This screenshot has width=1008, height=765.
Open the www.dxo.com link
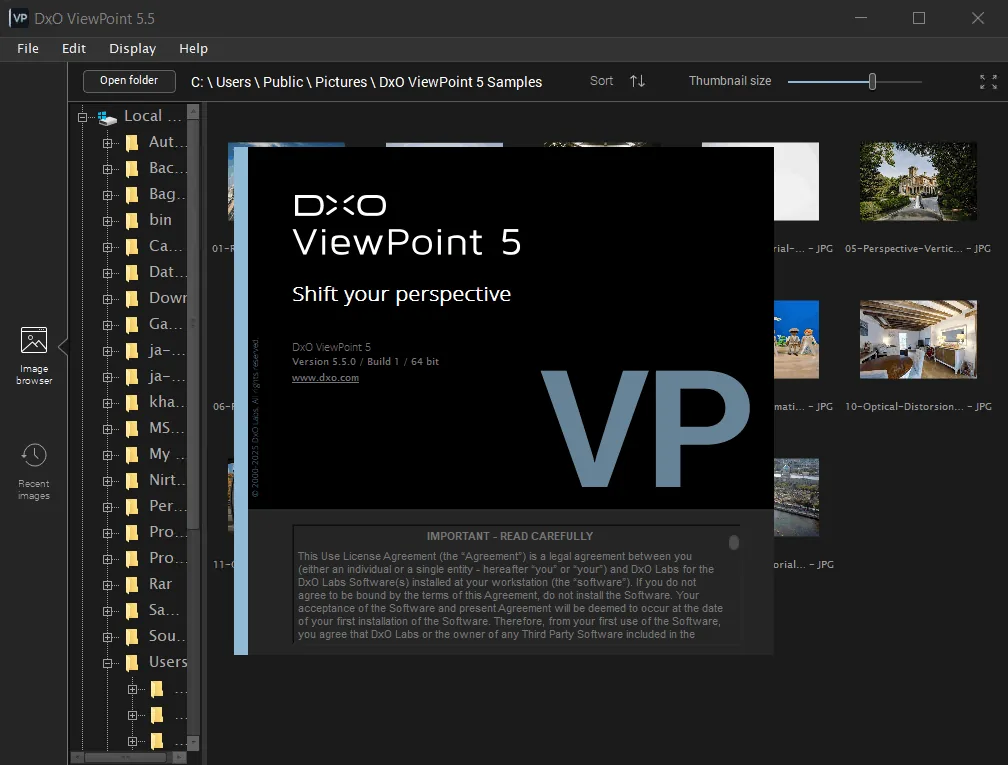325,378
